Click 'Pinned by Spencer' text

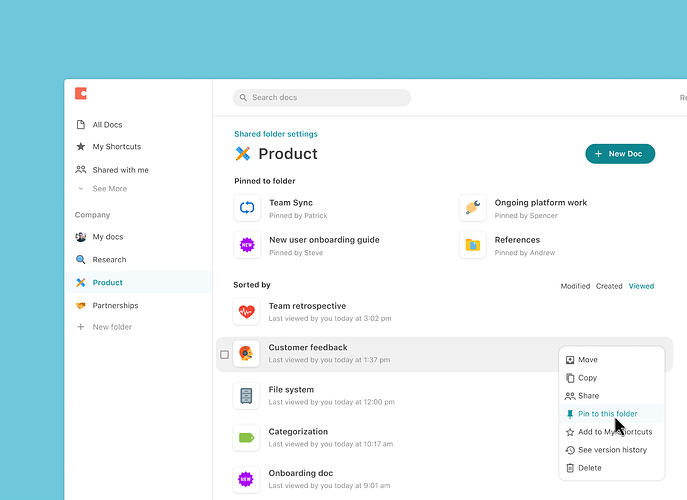(526, 216)
